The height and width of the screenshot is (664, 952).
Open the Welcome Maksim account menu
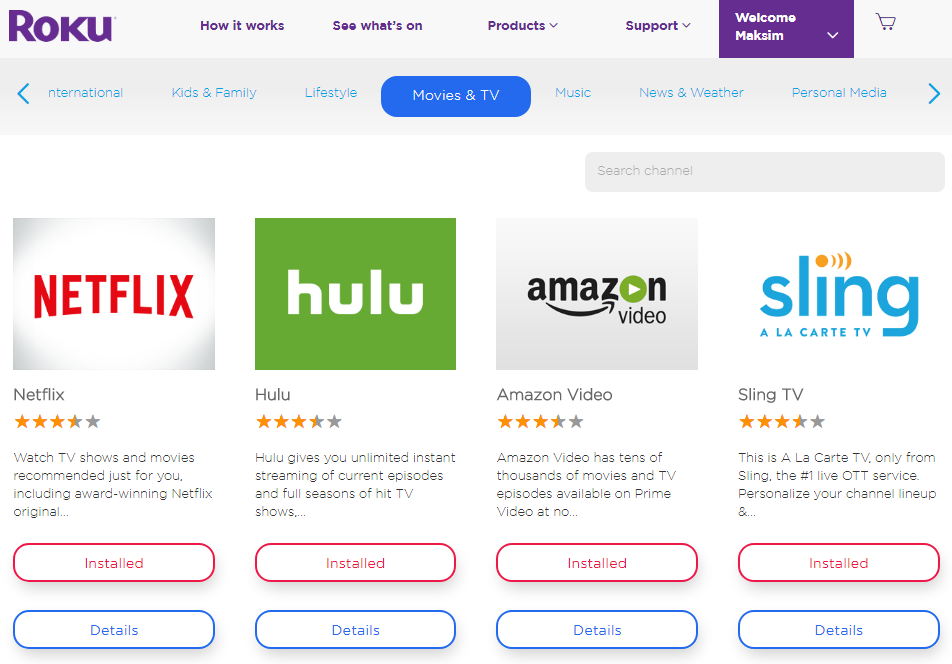point(786,28)
